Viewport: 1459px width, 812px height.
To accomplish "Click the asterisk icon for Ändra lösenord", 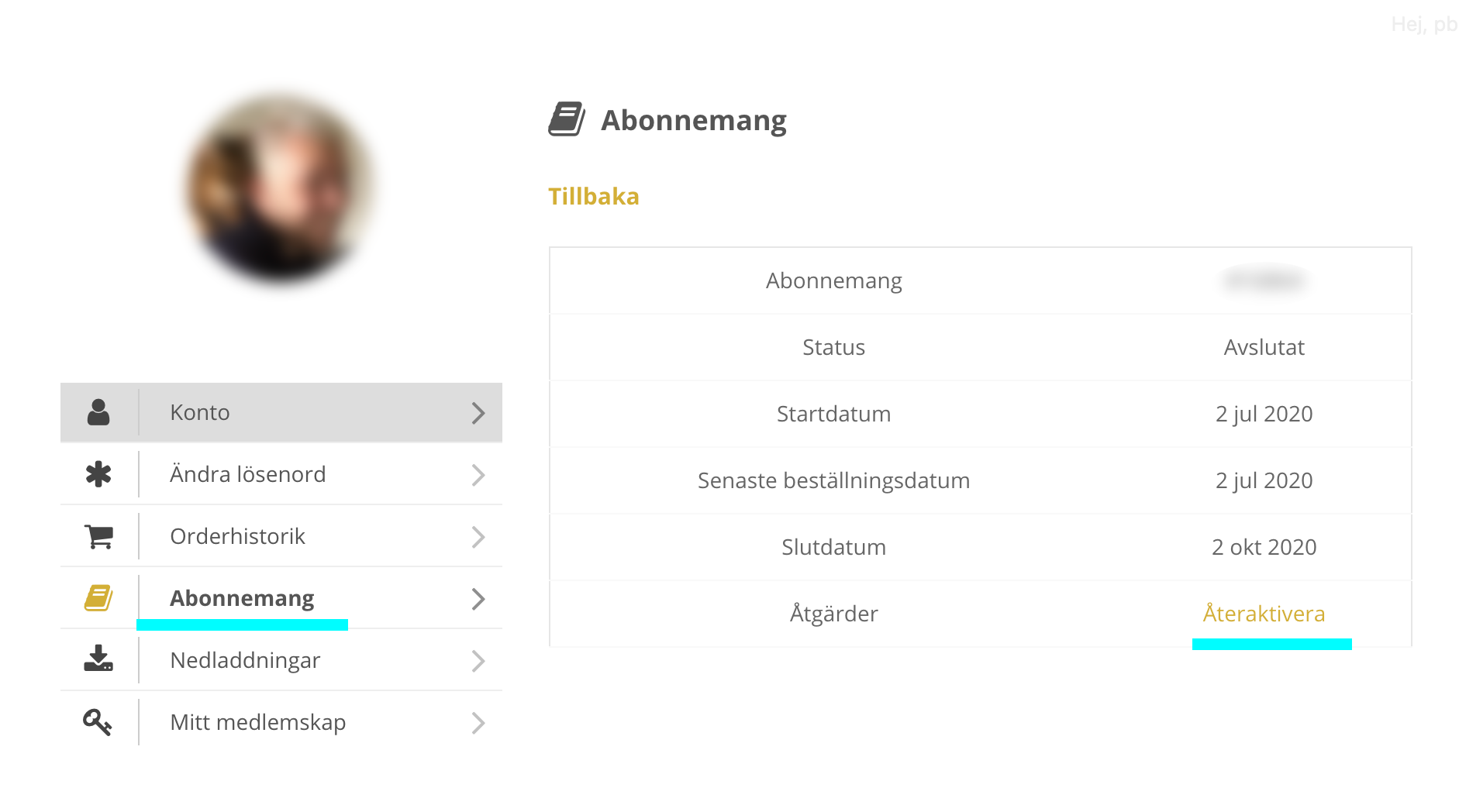I will click(98, 474).
